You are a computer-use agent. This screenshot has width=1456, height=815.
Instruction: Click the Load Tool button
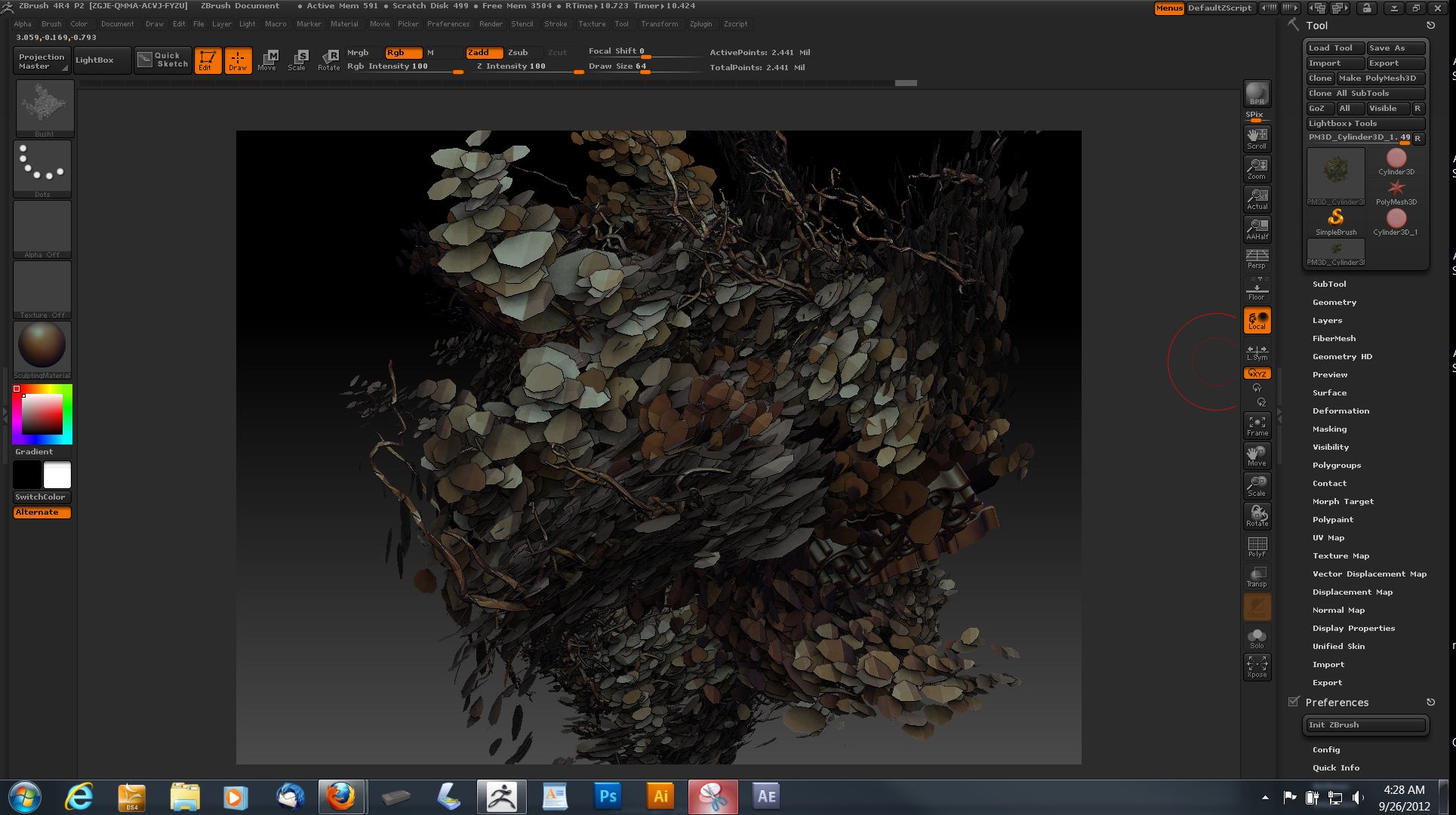[1335, 48]
